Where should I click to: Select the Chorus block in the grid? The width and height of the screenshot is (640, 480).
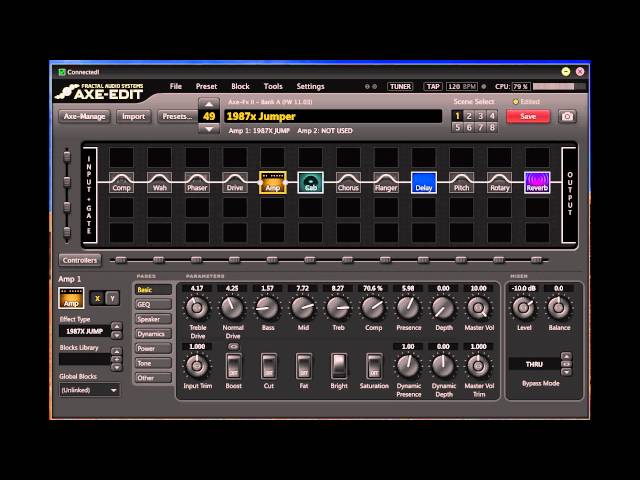348,182
